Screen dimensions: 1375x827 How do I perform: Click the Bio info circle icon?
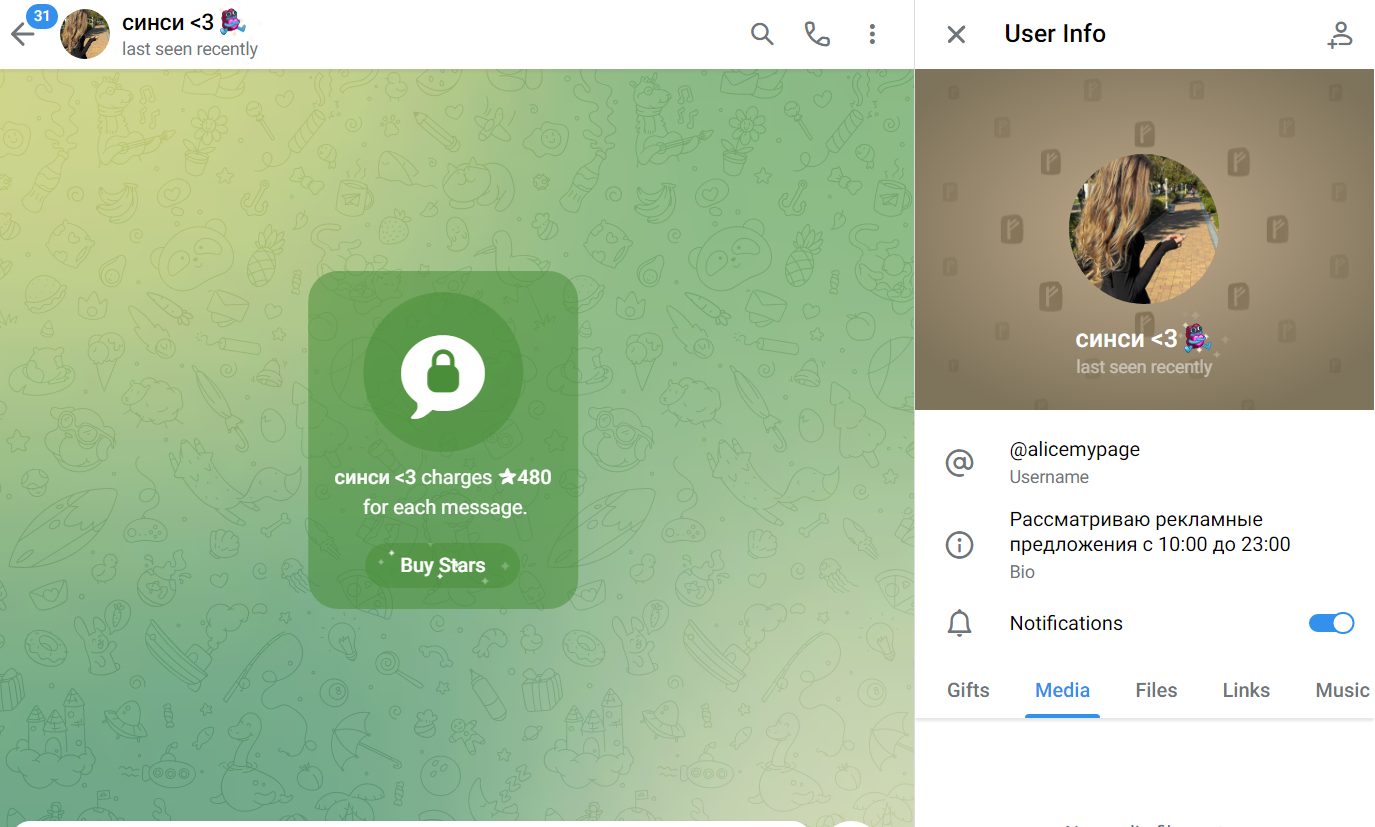click(x=959, y=545)
